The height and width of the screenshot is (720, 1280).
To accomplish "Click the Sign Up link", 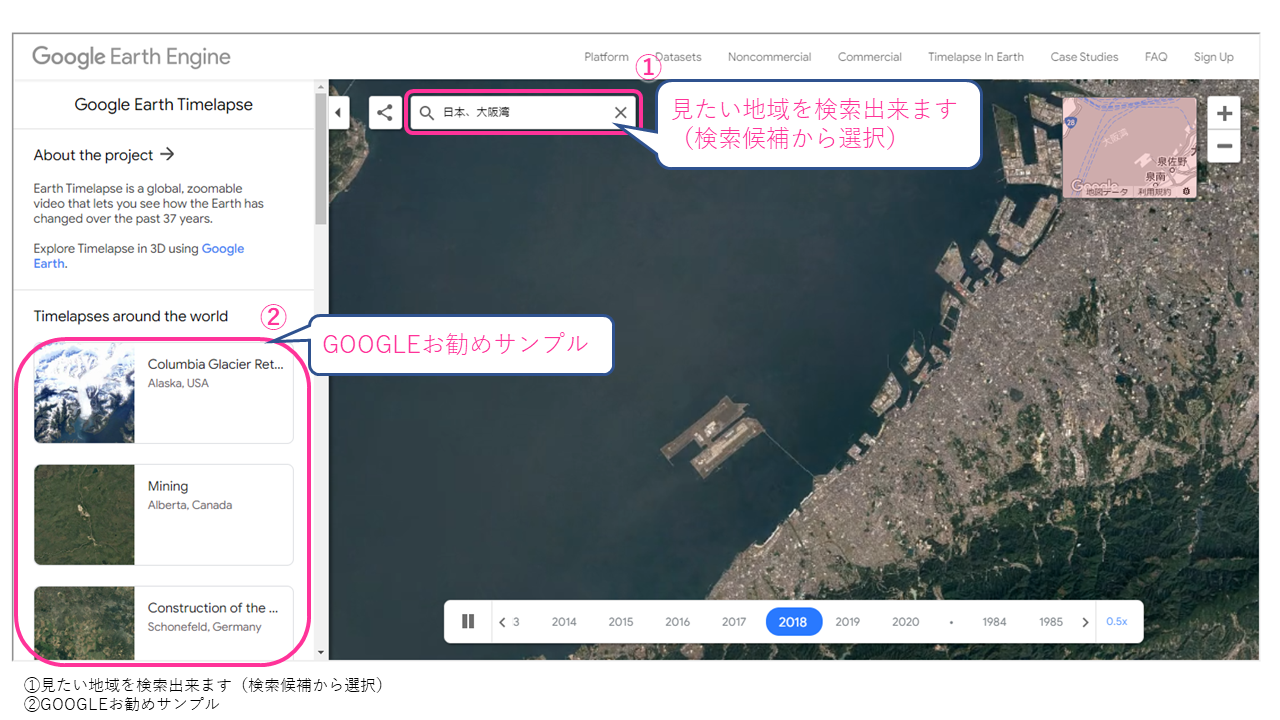I will 1214,57.
